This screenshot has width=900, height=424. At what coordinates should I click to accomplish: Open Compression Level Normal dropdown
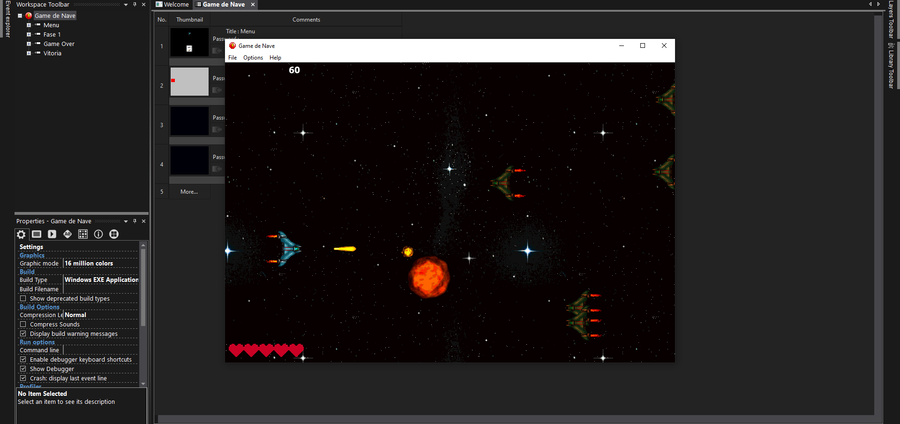[100, 315]
